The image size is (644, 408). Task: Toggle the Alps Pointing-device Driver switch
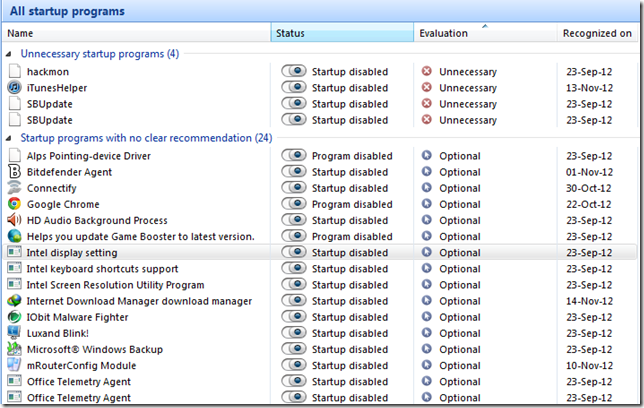tap(294, 155)
